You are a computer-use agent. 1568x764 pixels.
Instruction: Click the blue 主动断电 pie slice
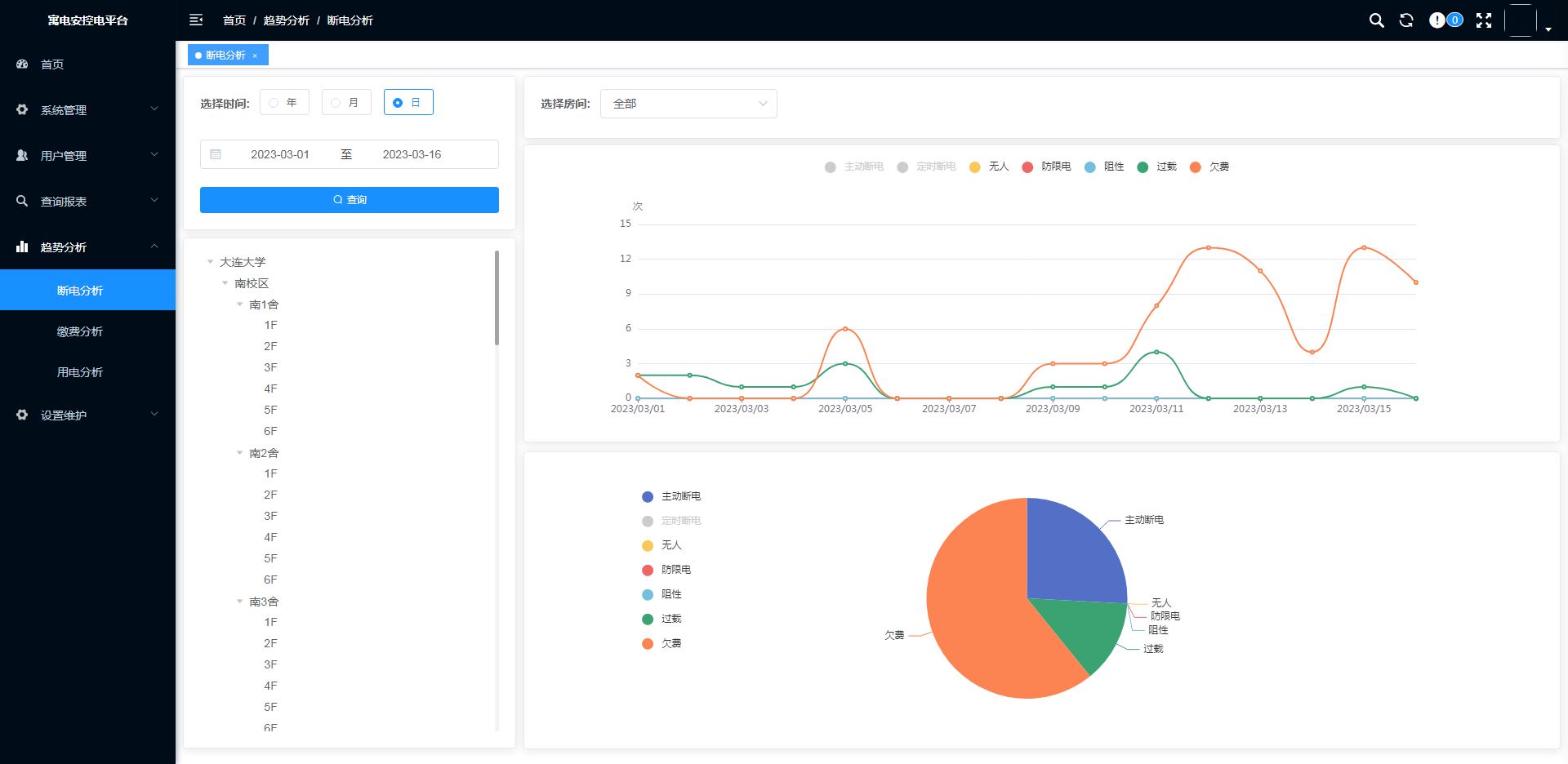1070,555
